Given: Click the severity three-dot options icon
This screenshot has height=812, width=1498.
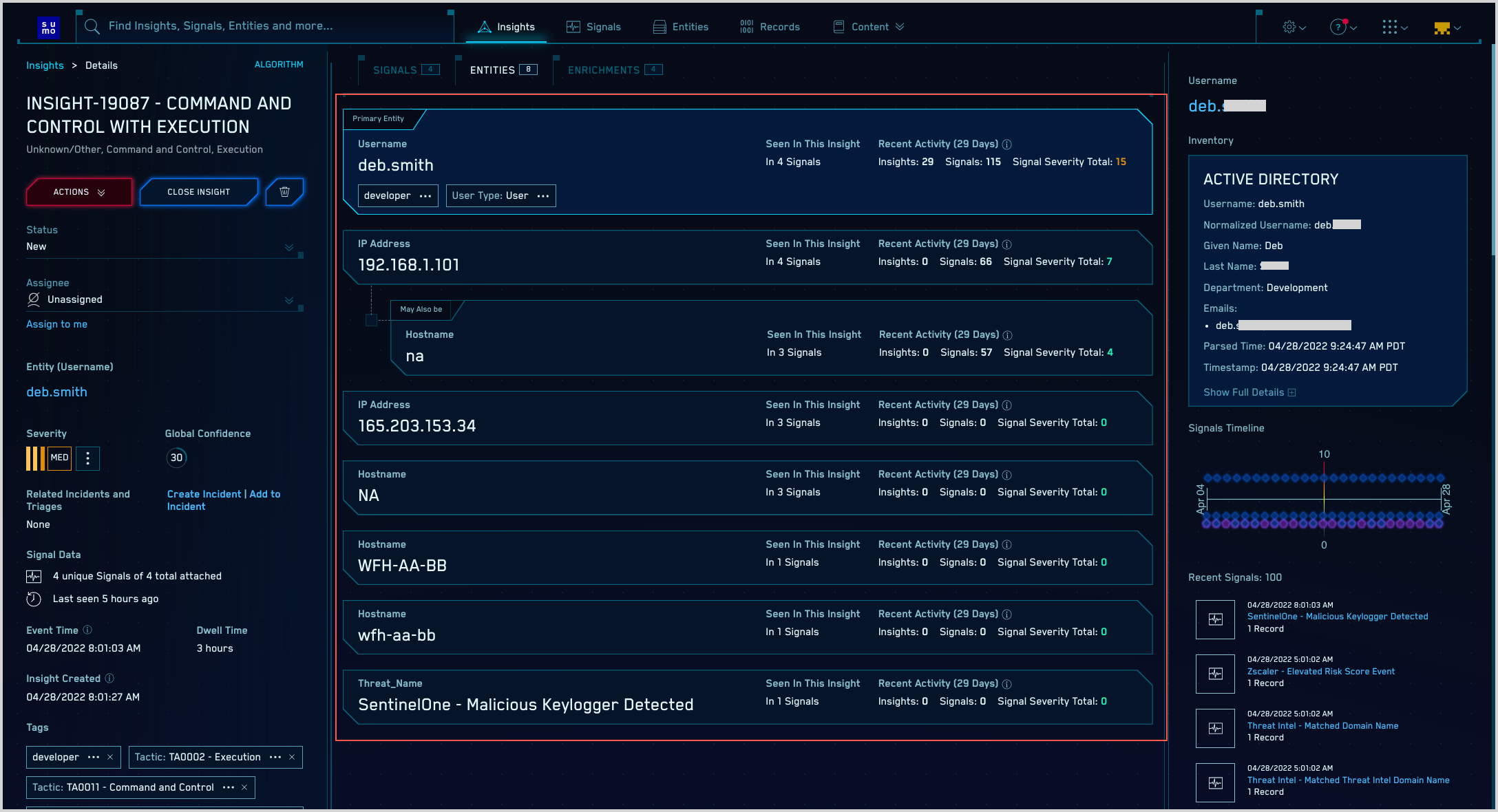Looking at the screenshot, I should pos(87,458).
